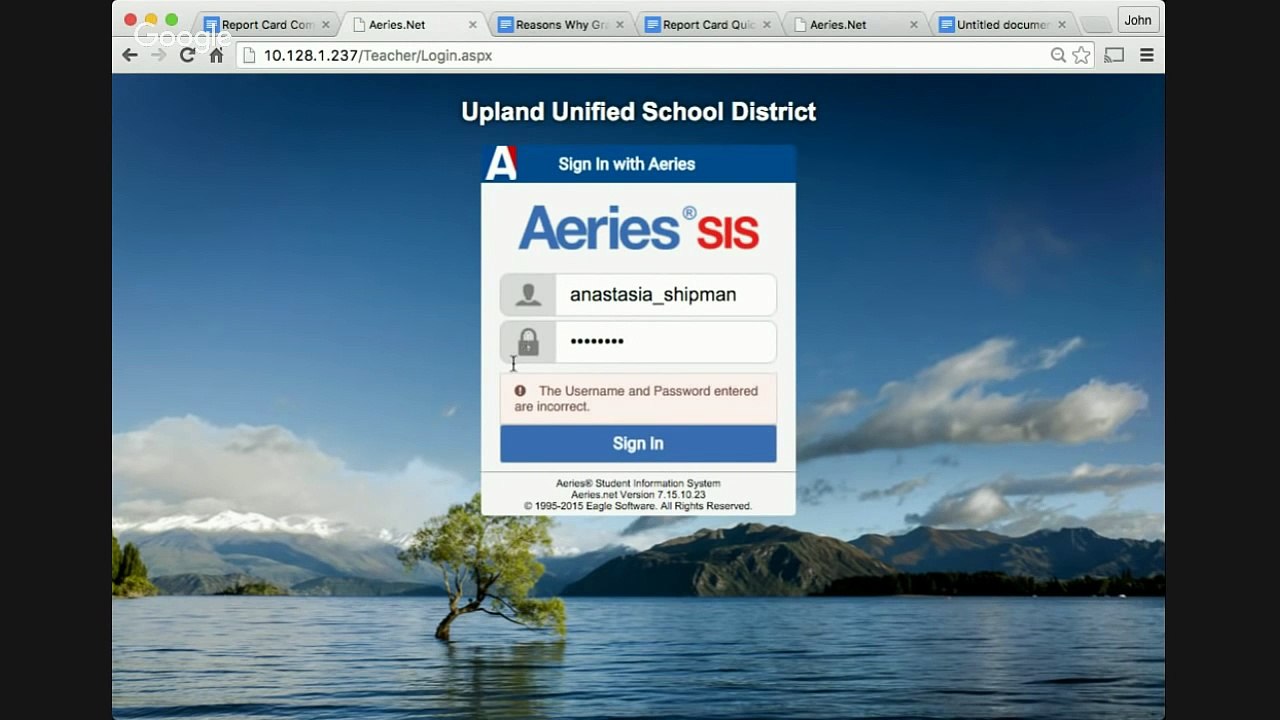
Task: Open the Chrome hamburger menu
Action: [x=1147, y=55]
